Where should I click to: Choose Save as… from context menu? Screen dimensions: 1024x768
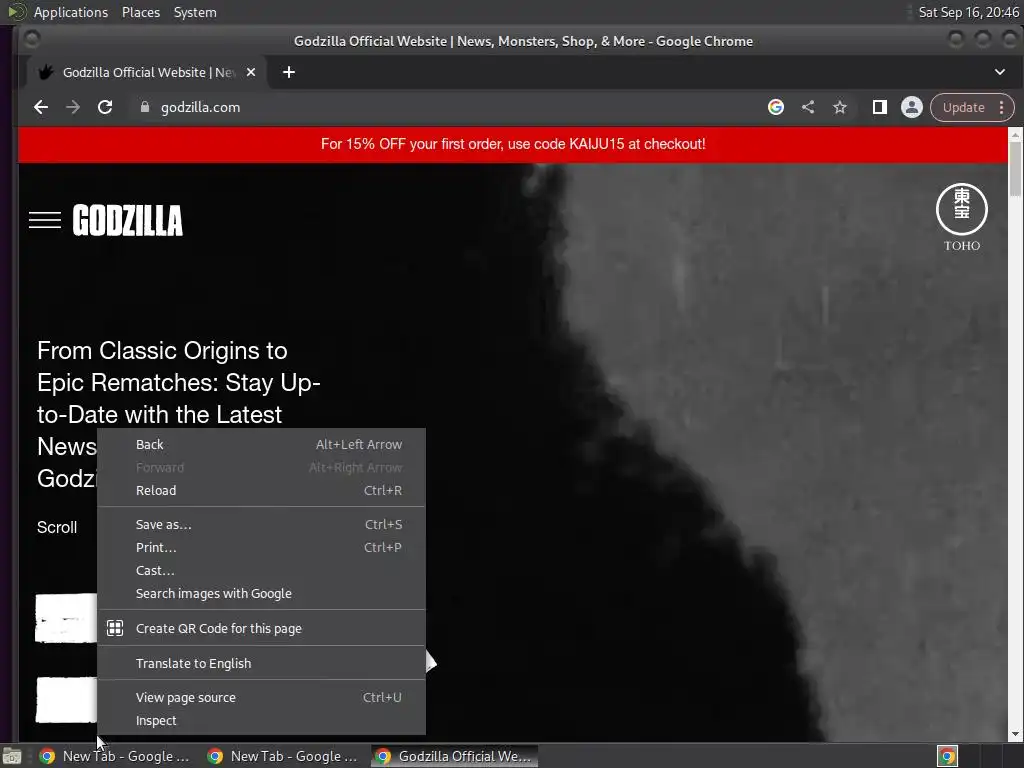pyautogui.click(x=261, y=524)
